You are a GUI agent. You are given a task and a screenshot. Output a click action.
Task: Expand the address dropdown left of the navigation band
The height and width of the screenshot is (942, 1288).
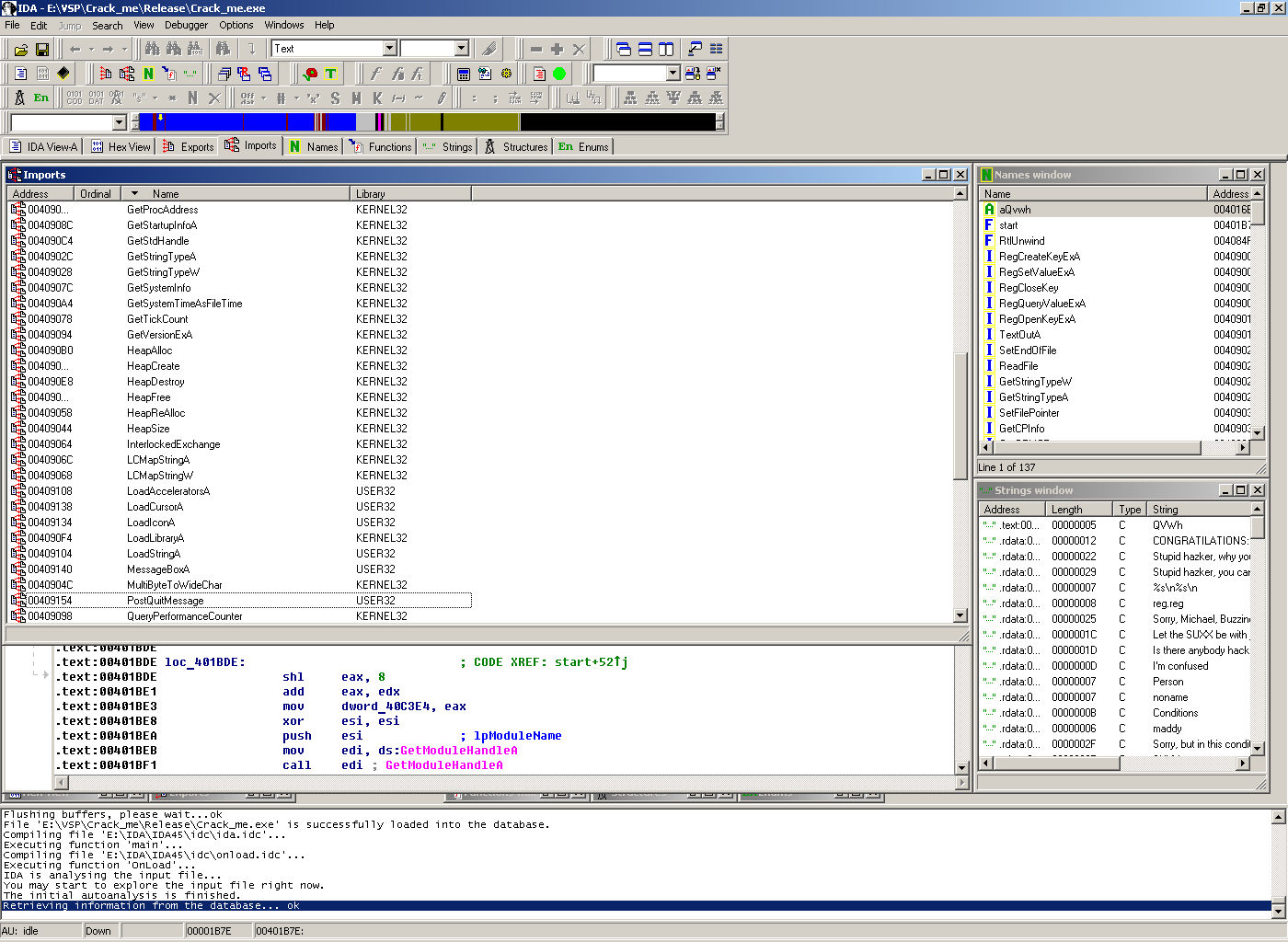click(x=119, y=122)
